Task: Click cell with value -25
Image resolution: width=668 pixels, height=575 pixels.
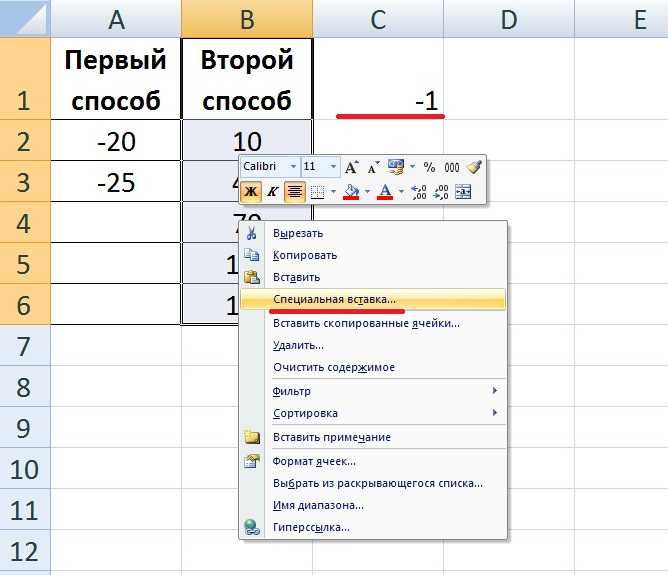Action: (116, 181)
